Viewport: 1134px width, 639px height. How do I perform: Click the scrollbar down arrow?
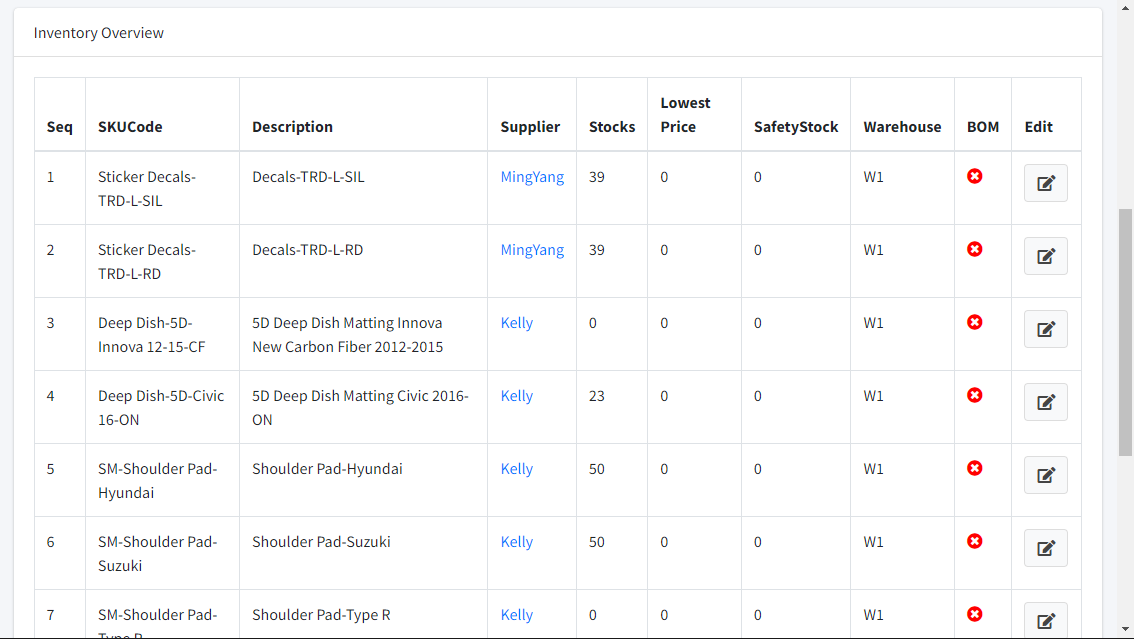coord(1125,630)
